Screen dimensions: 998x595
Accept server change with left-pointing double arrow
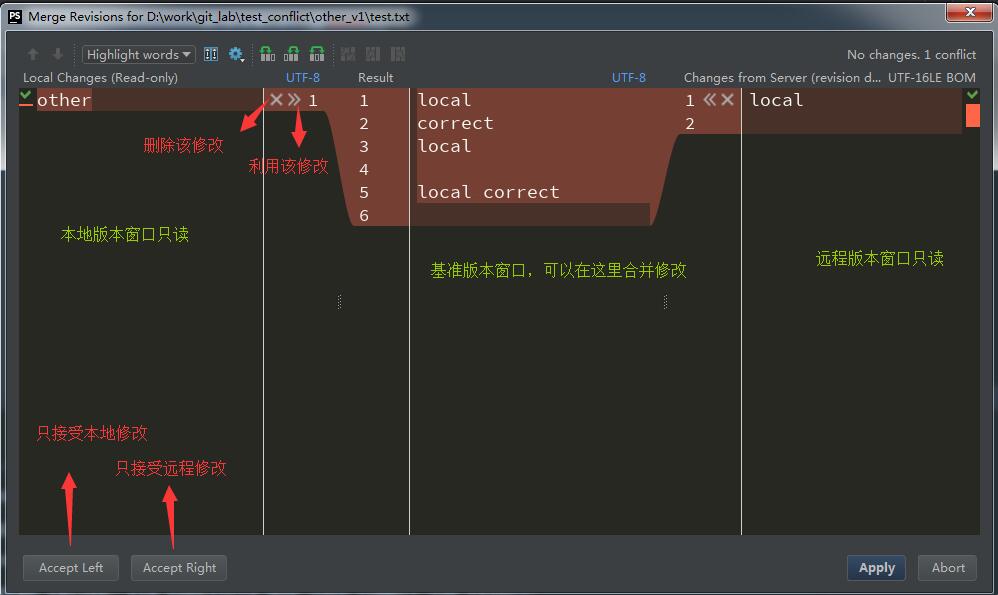[x=709, y=100]
